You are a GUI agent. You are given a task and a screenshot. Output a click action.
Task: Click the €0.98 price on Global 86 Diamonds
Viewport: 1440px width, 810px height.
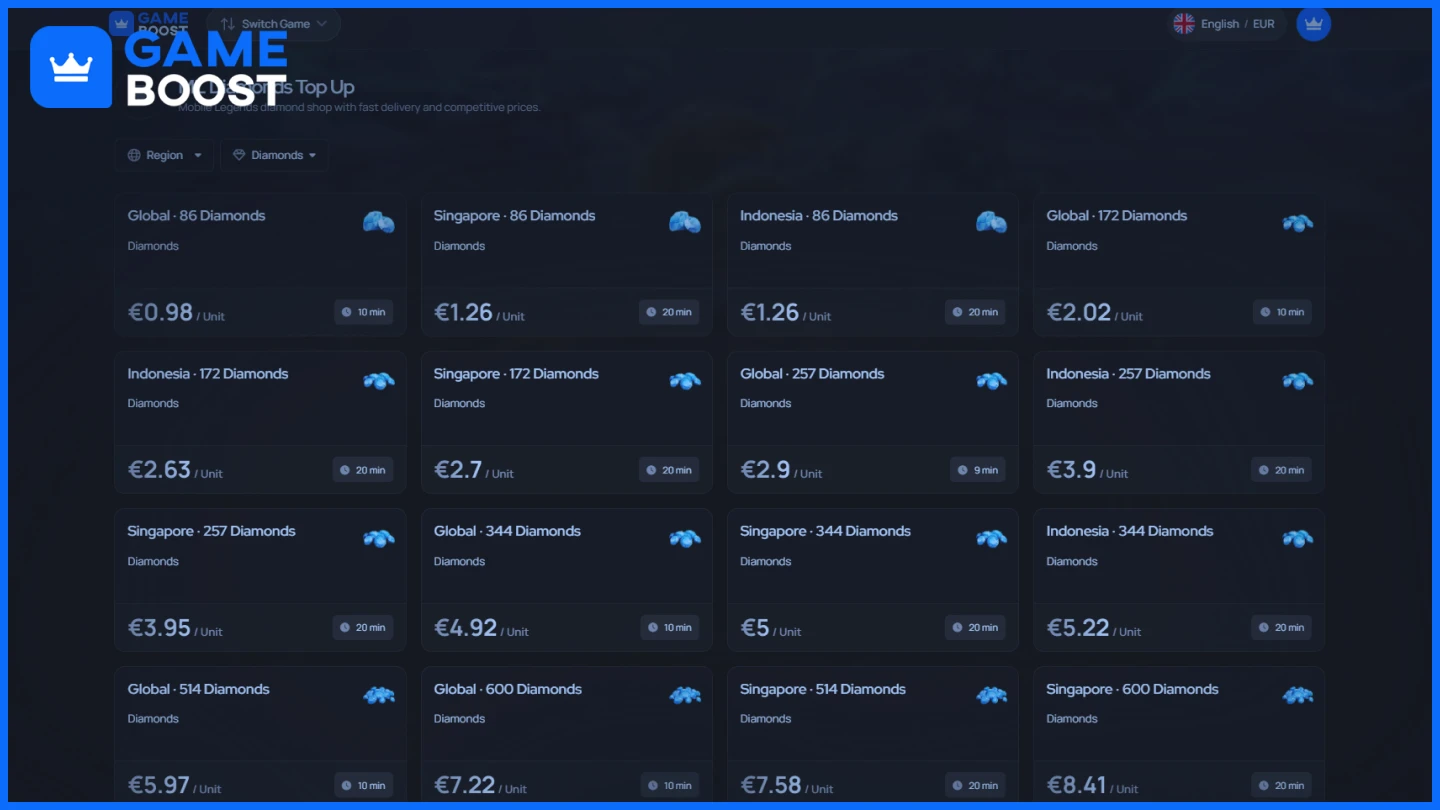pyautogui.click(x=160, y=312)
